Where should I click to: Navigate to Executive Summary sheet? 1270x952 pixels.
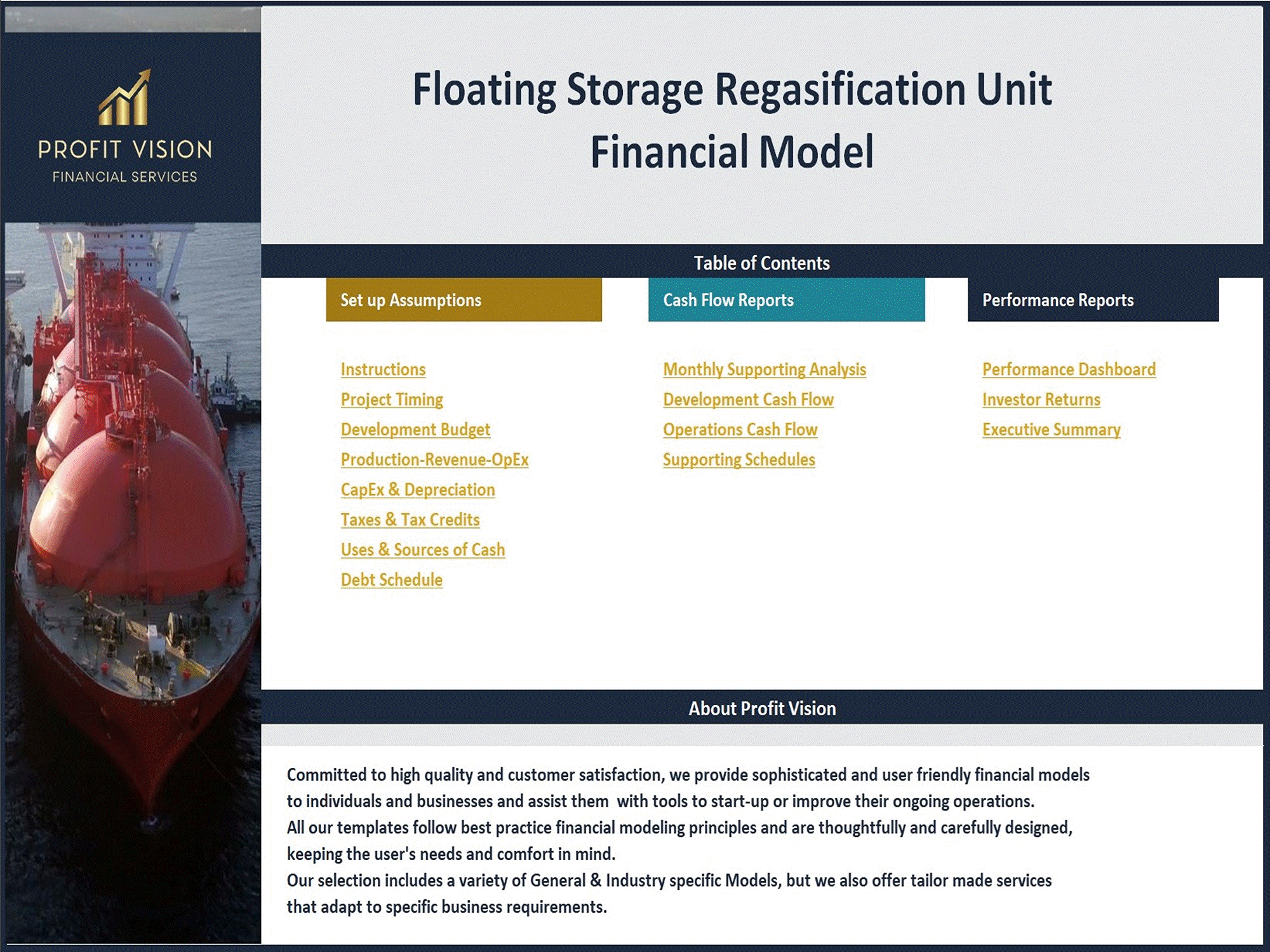(1050, 429)
